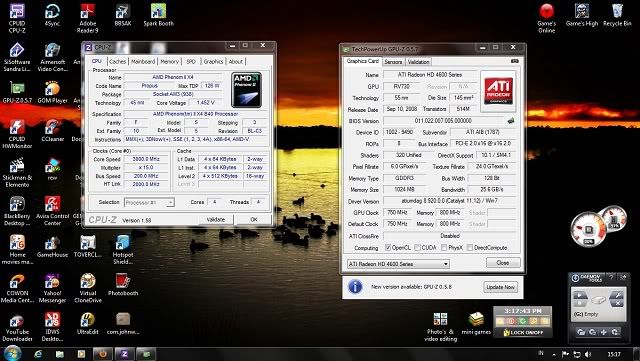Viewport: 640px width, 361px height.
Task: Open the Windows Start menu
Action: [x=12, y=354]
